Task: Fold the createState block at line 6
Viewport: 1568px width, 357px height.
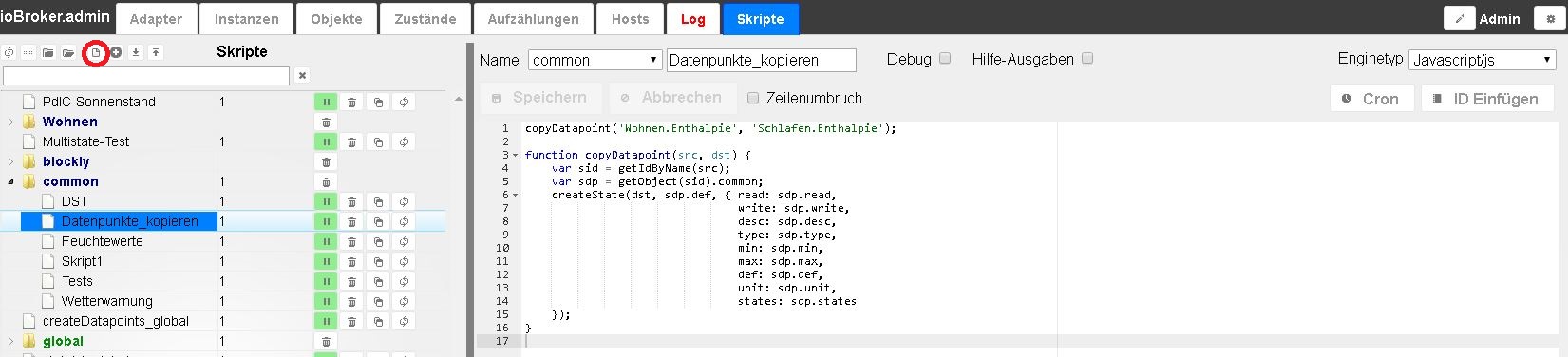Action: [x=516, y=195]
